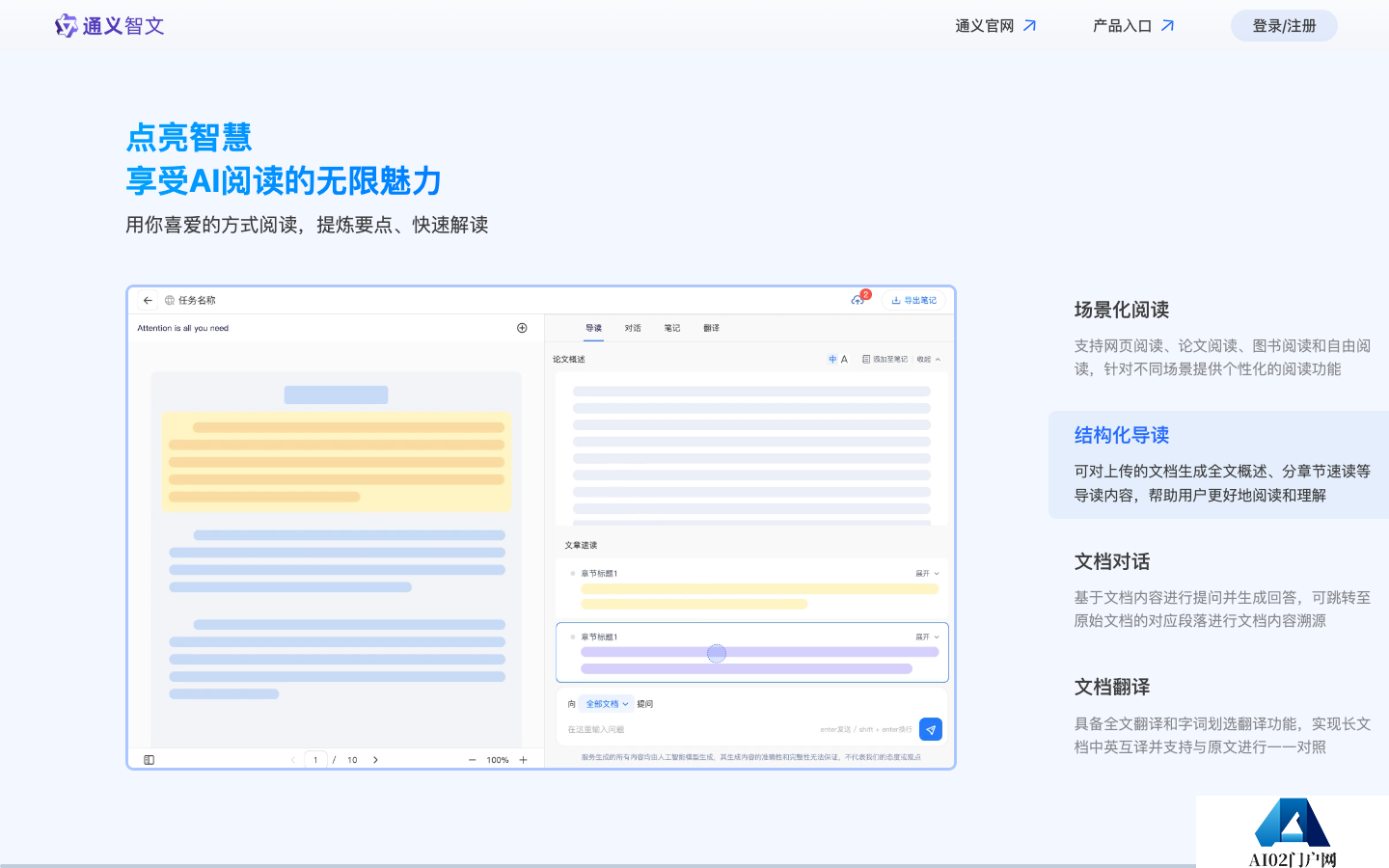The height and width of the screenshot is (868, 1389).
Task: Switch to the 导读 tab
Action: (593, 328)
